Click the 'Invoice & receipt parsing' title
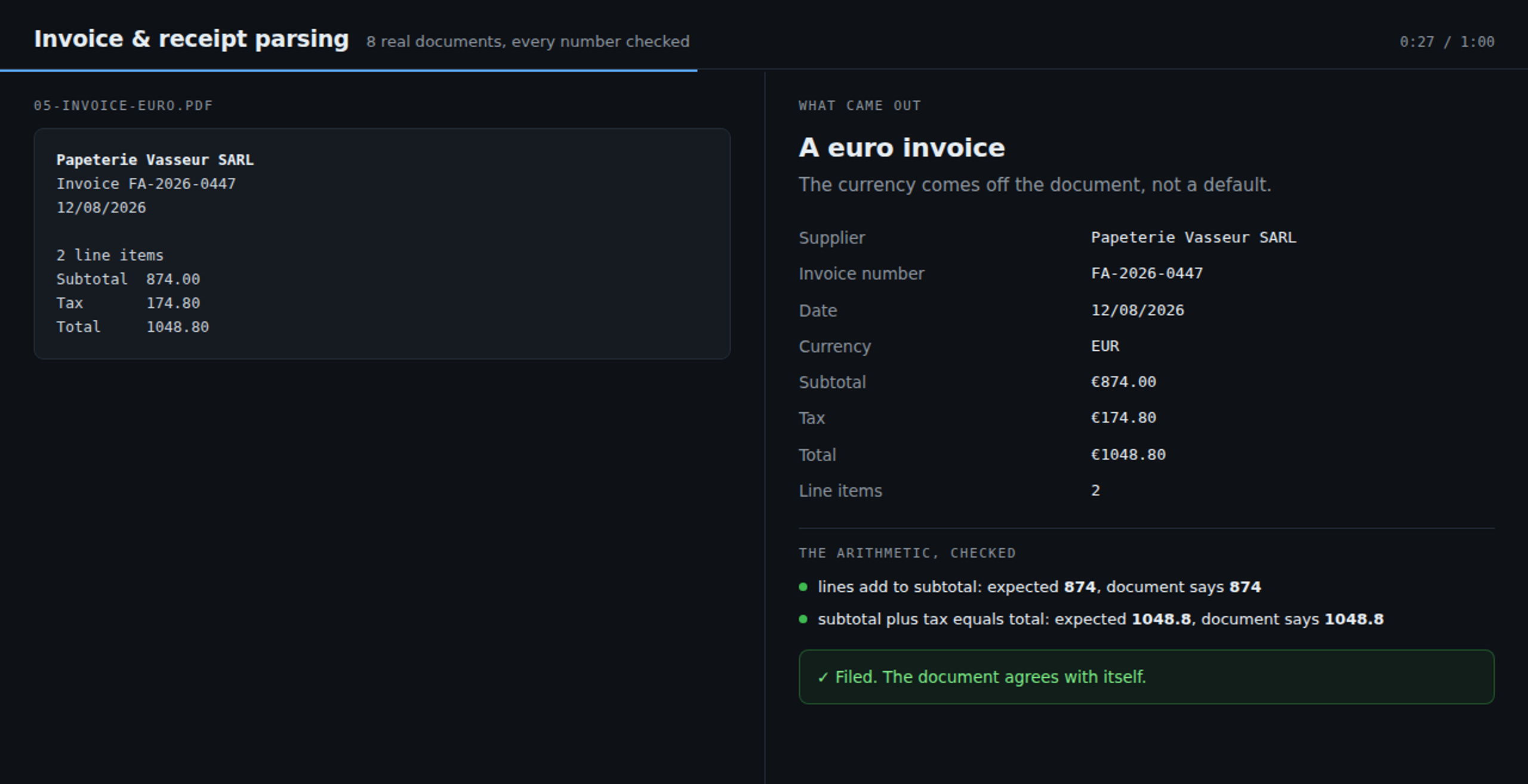The width and height of the screenshot is (1528, 784). click(x=191, y=39)
